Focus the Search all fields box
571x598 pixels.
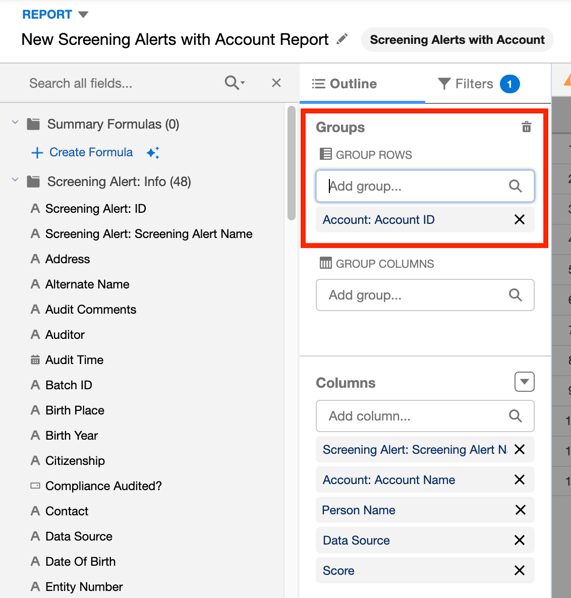[122, 83]
